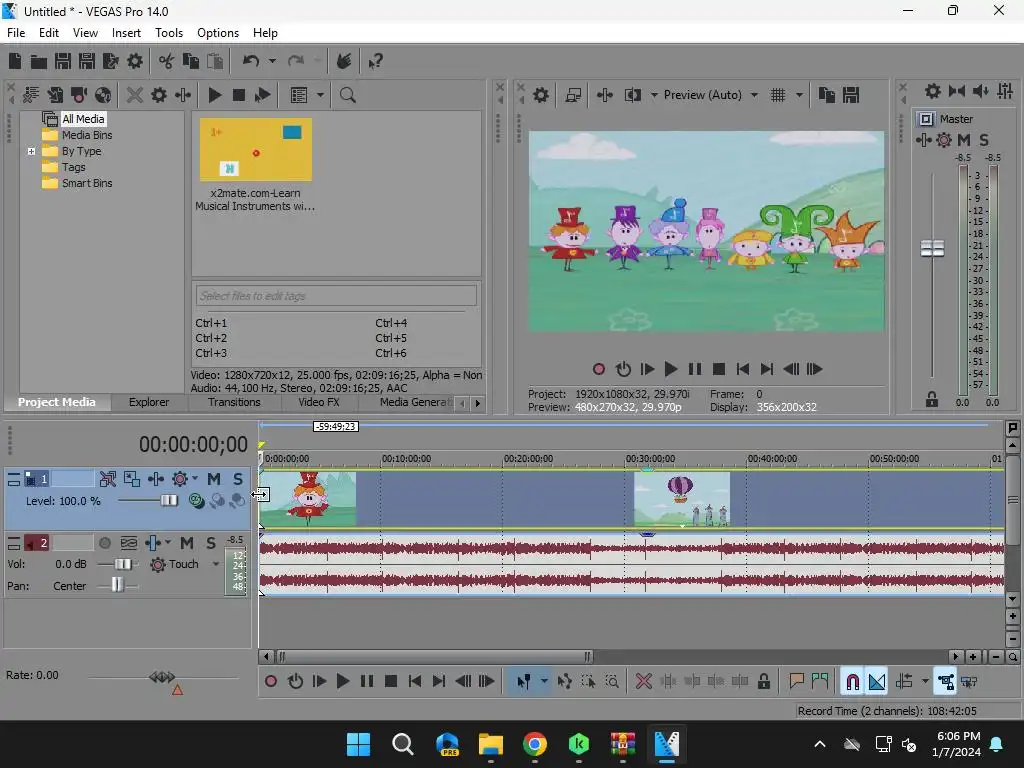The height and width of the screenshot is (768, 1024).
Task: Start media preview with the play icon
Action: coord(214,95)
